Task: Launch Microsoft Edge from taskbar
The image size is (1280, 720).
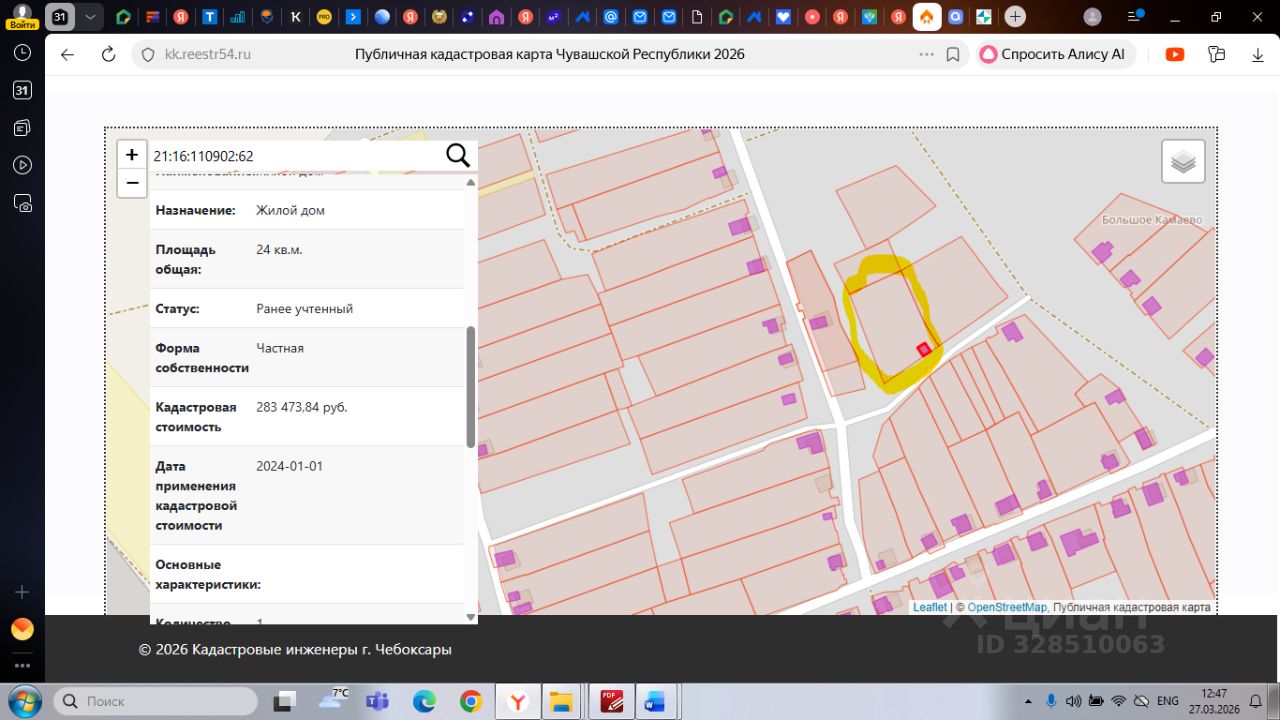Action: pos(425,701)
